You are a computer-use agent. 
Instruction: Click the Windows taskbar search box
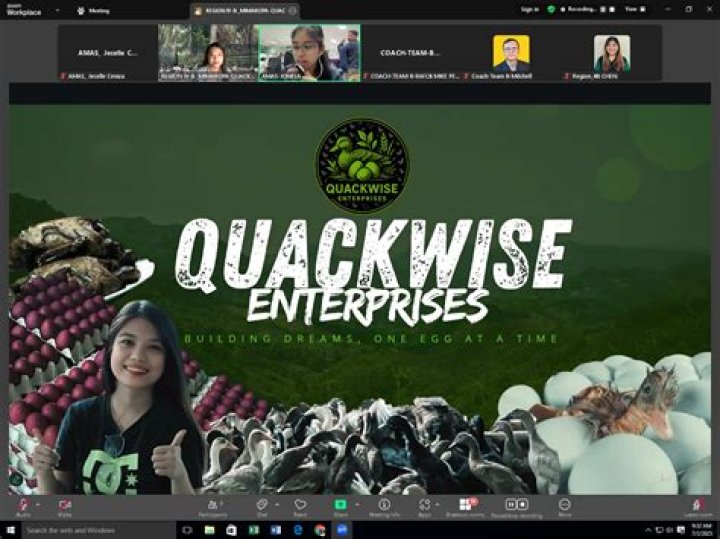[90, 530]
